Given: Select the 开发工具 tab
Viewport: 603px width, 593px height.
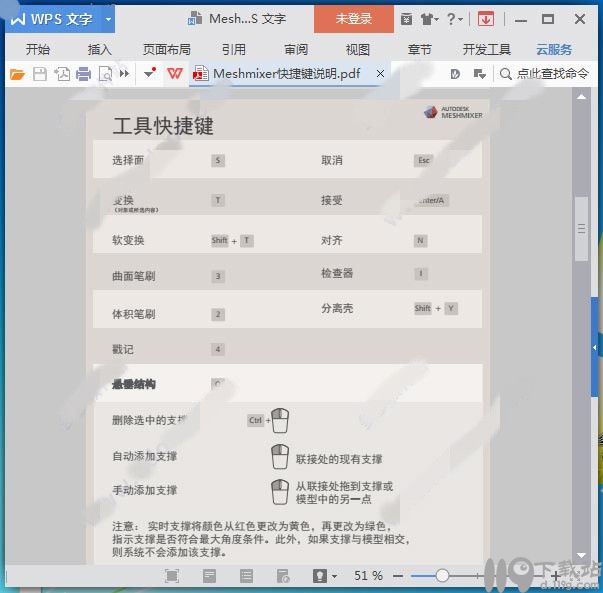Looking at the screenshot, I should [486, 49].
